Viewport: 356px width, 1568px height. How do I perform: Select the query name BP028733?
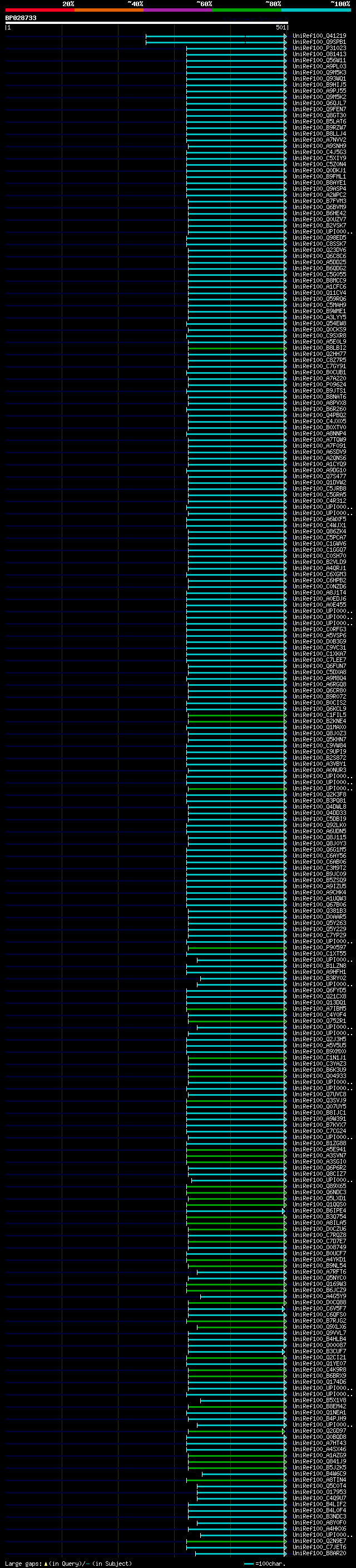click(21, 18)
